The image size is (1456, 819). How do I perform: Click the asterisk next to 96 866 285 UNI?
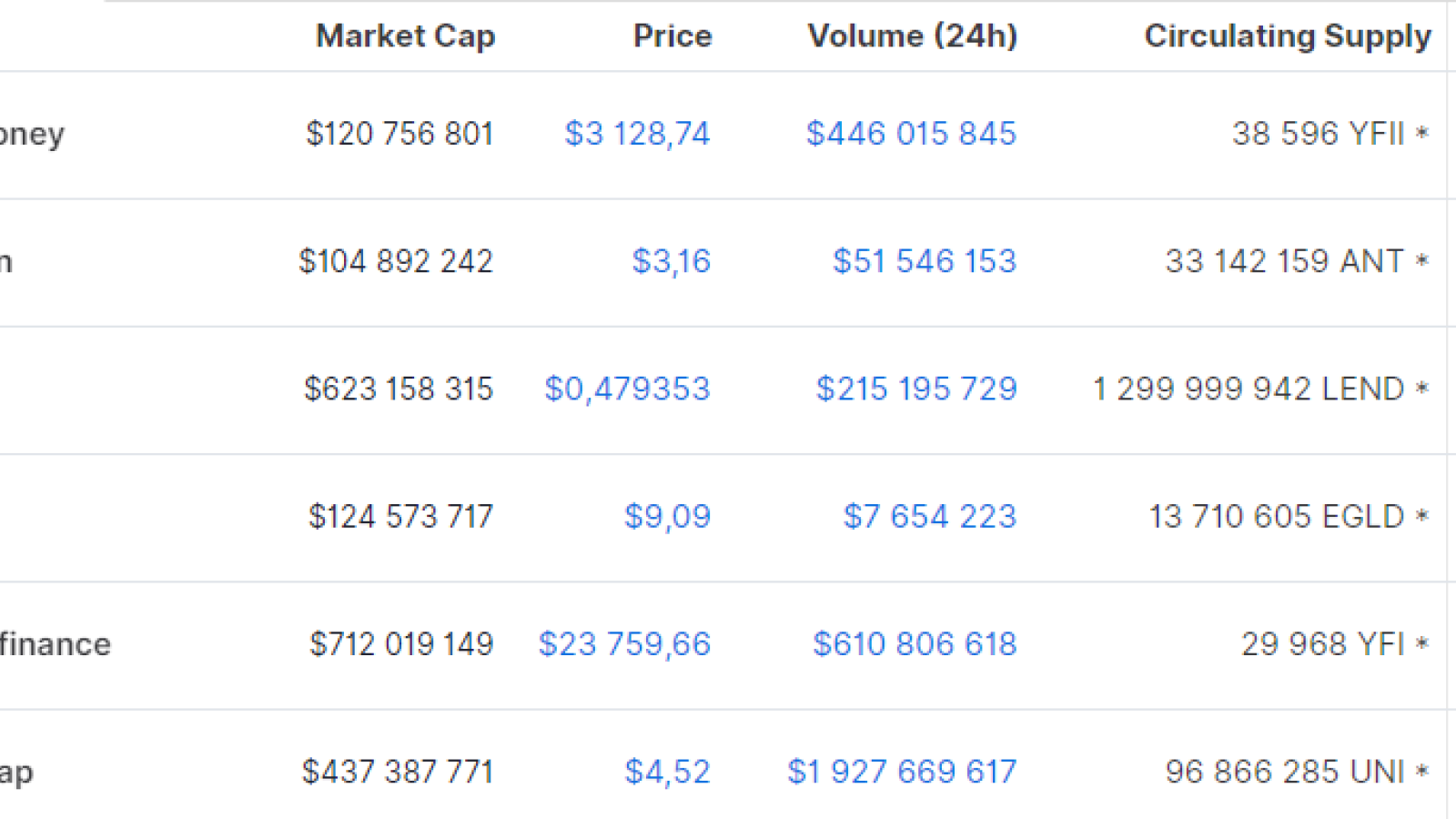(1422, 772)
